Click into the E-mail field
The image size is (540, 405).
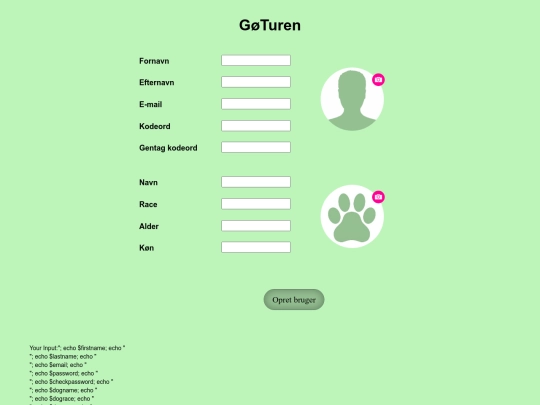click(x=256, y=104)
